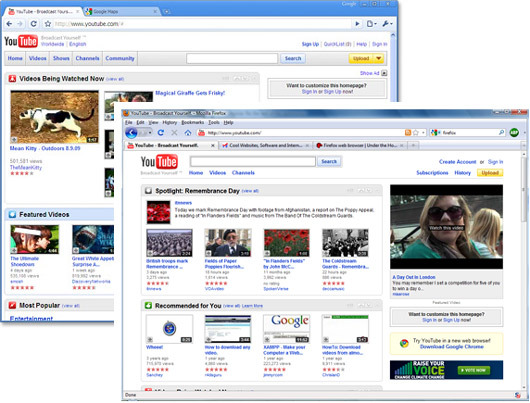The image size is (530, 403).
Task: Click Firefox home button icon
Action: tap(188, 133)
